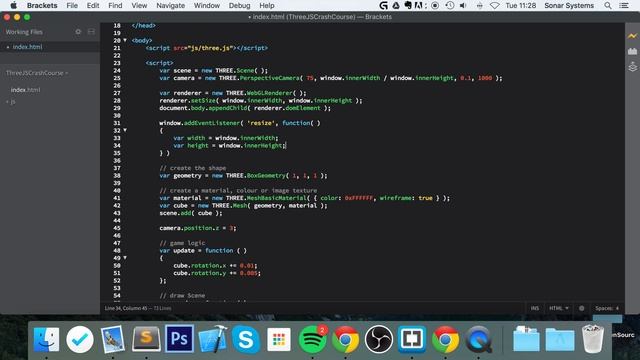Open the File menu

(x=72, y=6)
